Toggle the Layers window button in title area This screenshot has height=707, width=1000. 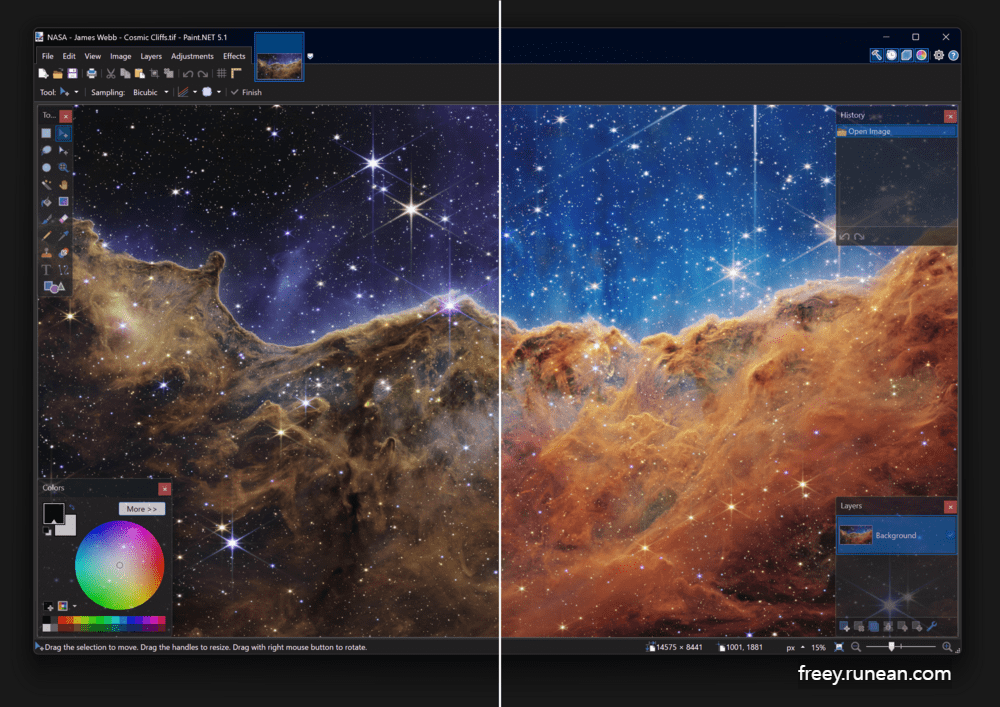point(906,55)
